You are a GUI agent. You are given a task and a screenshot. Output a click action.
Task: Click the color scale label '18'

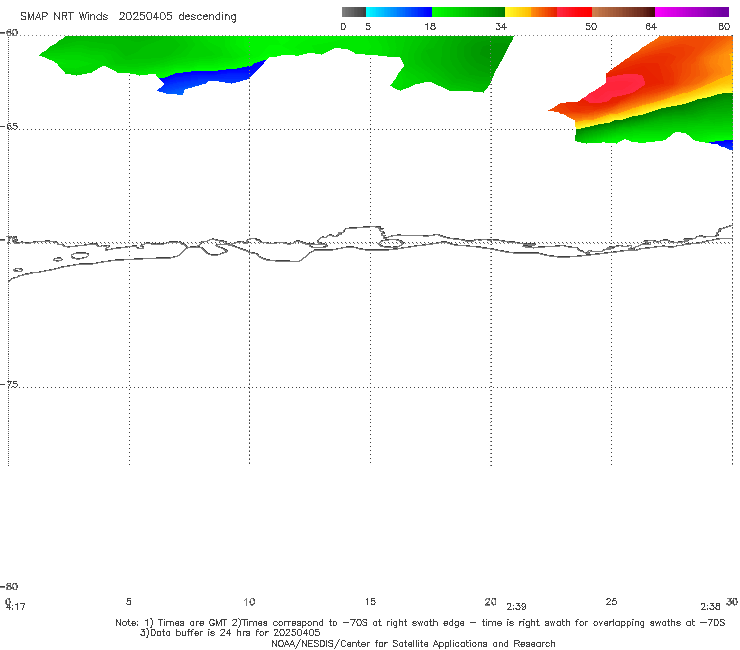(x=430, y=26)
